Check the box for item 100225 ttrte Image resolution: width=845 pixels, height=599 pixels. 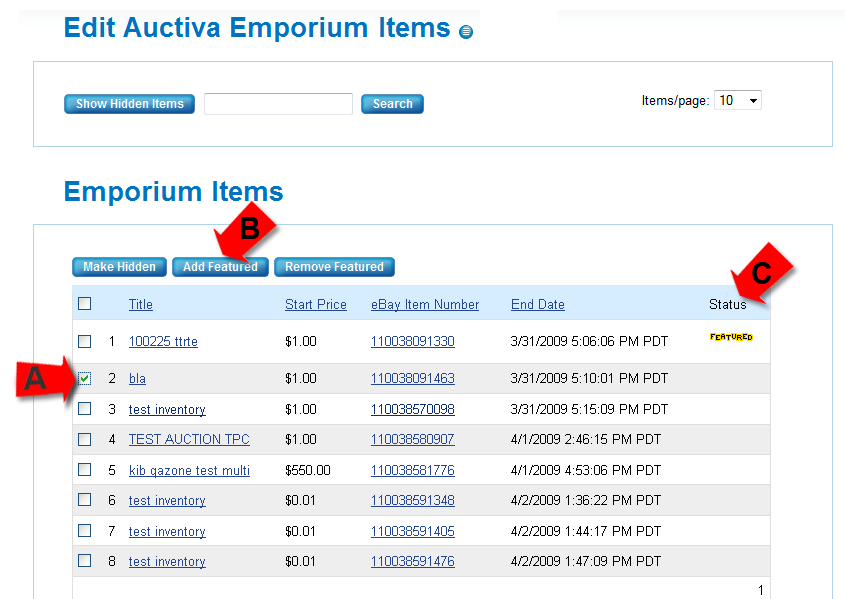pos(85,342)
